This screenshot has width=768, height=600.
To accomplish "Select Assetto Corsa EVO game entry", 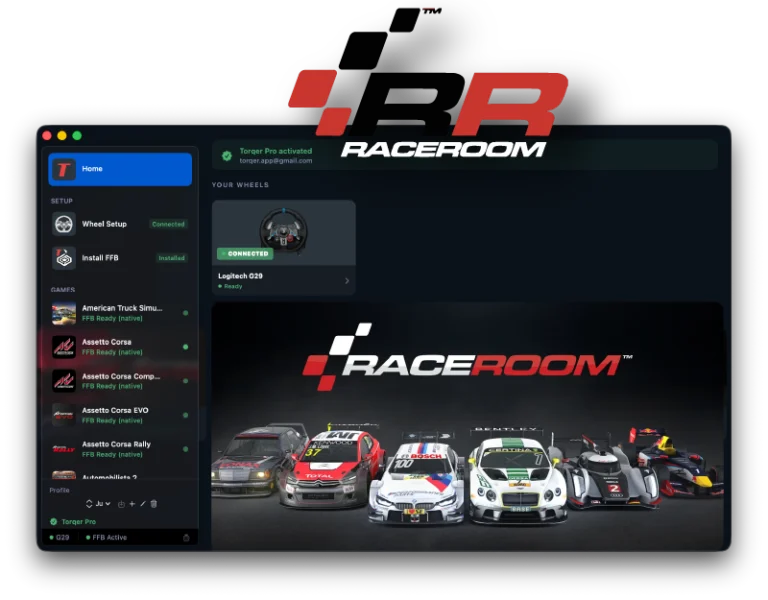I will pyautogui.click(x=120, y=415).
